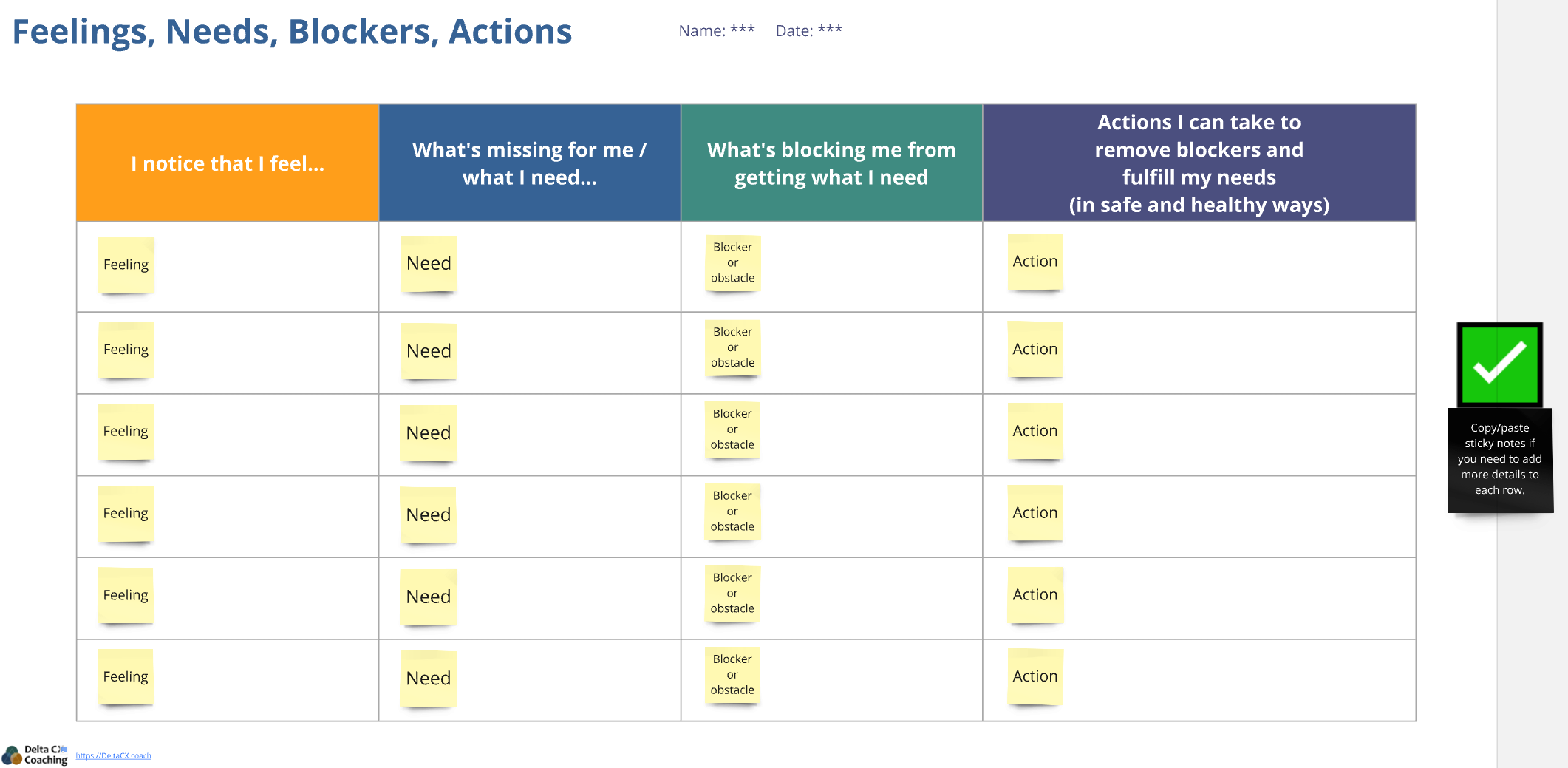The width and height of the screenshot is (1568, 768).
Task: Select the last row Action sticky note
Action: click(1035, 676)
